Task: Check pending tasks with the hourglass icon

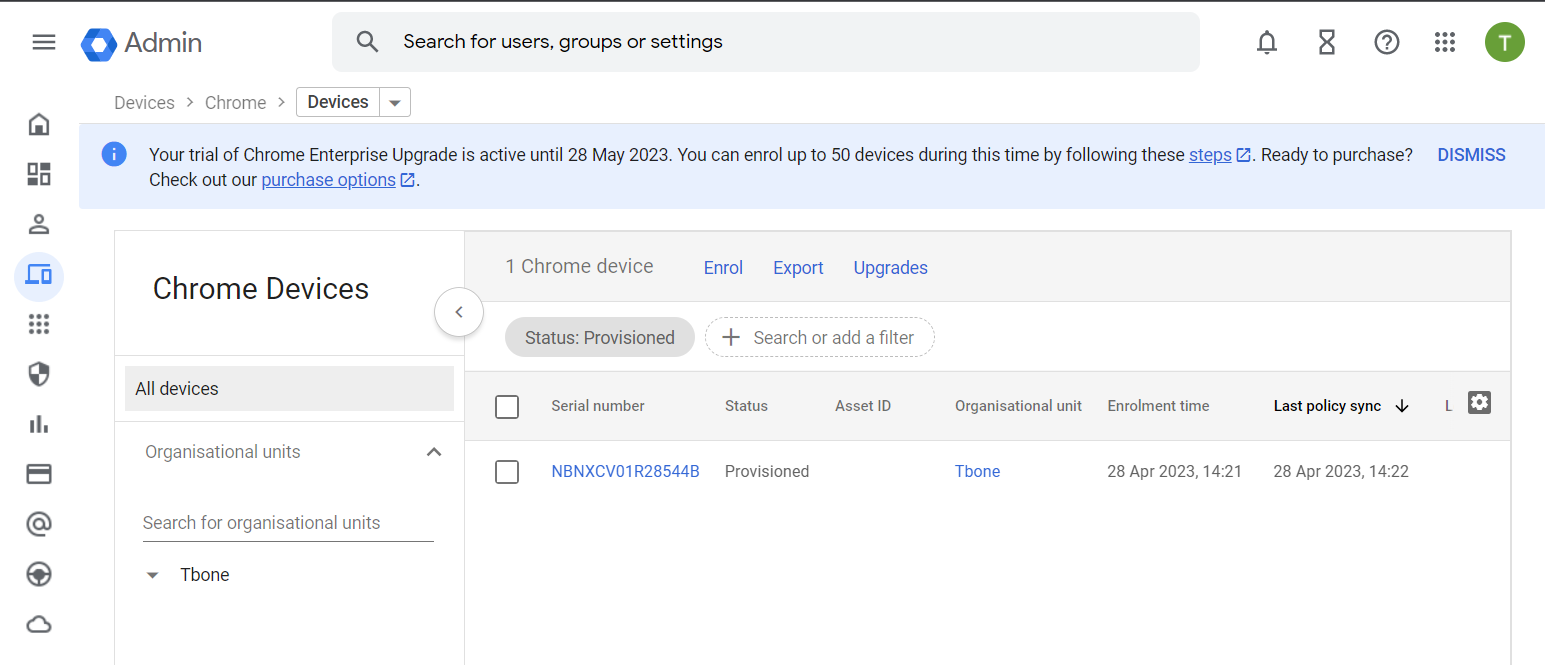Action: (1326, 42)
